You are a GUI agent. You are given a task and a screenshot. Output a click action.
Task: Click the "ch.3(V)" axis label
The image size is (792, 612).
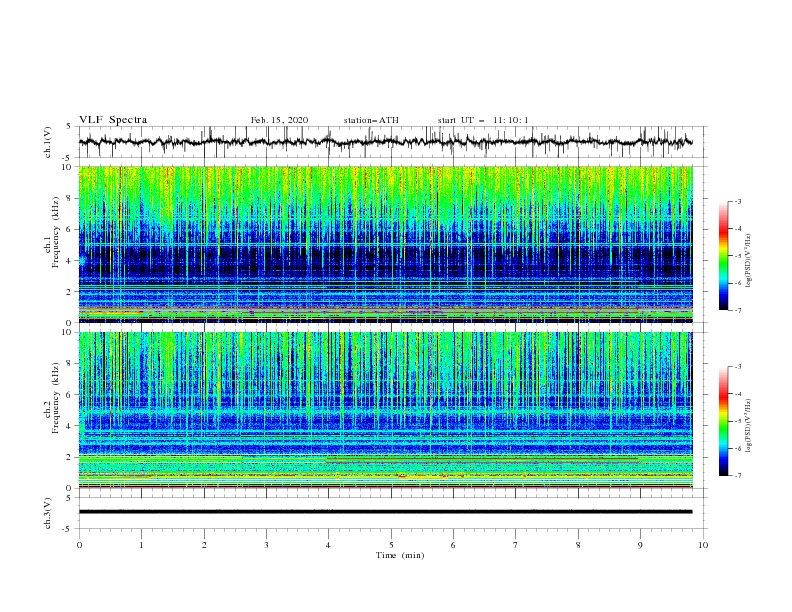[x=48, y=513]
